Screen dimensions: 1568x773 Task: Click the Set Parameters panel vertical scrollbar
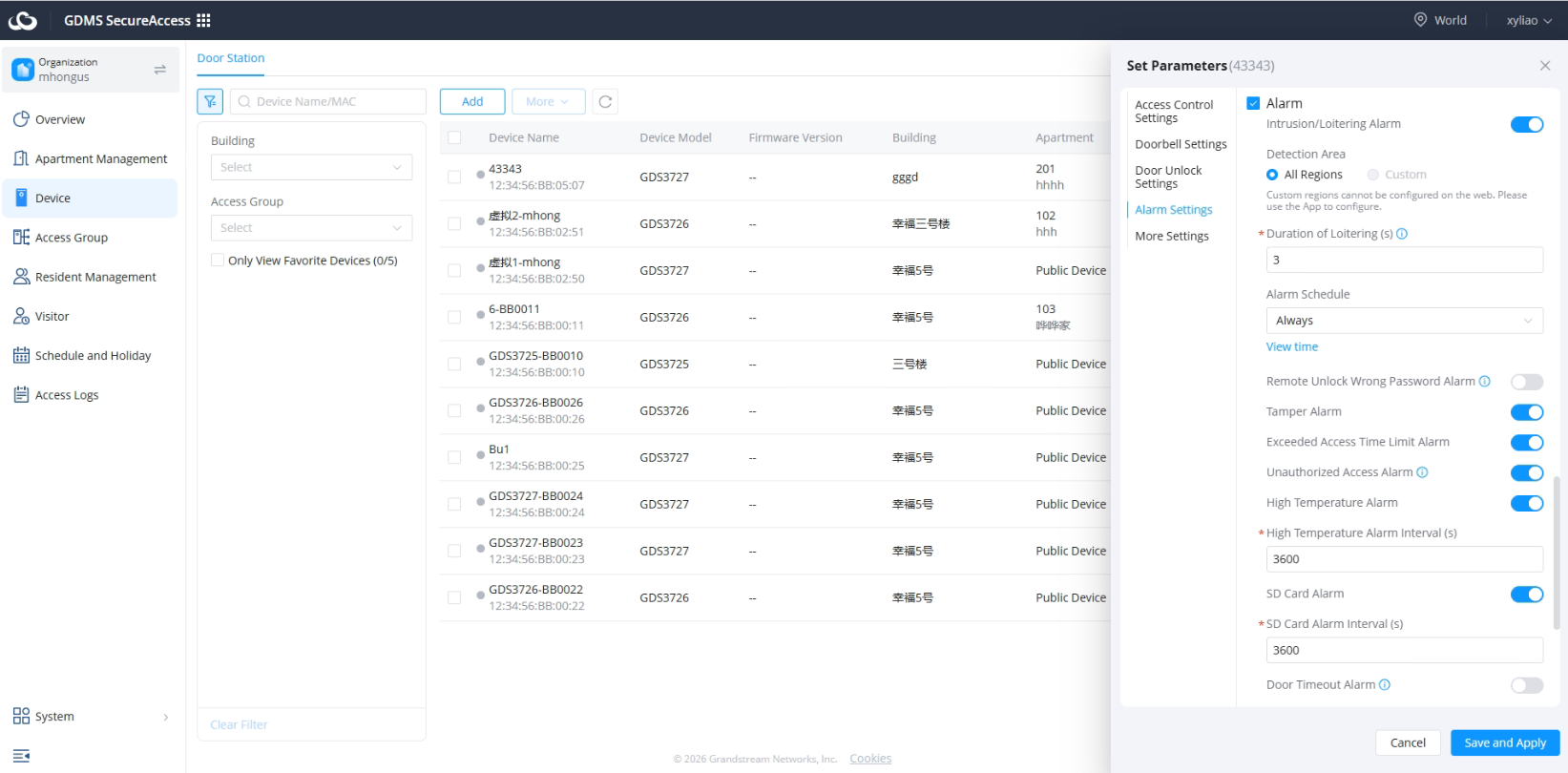1558,553
